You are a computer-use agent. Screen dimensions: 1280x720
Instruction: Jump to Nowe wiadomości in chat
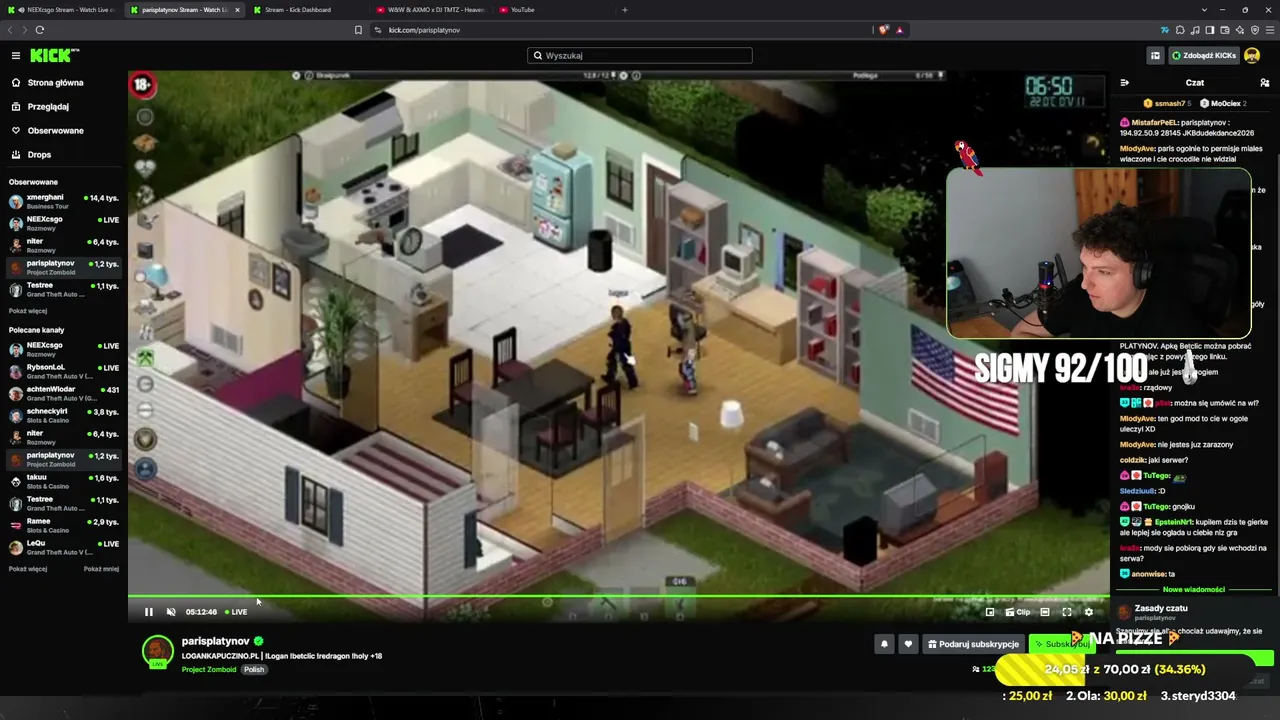[1192, 590]
